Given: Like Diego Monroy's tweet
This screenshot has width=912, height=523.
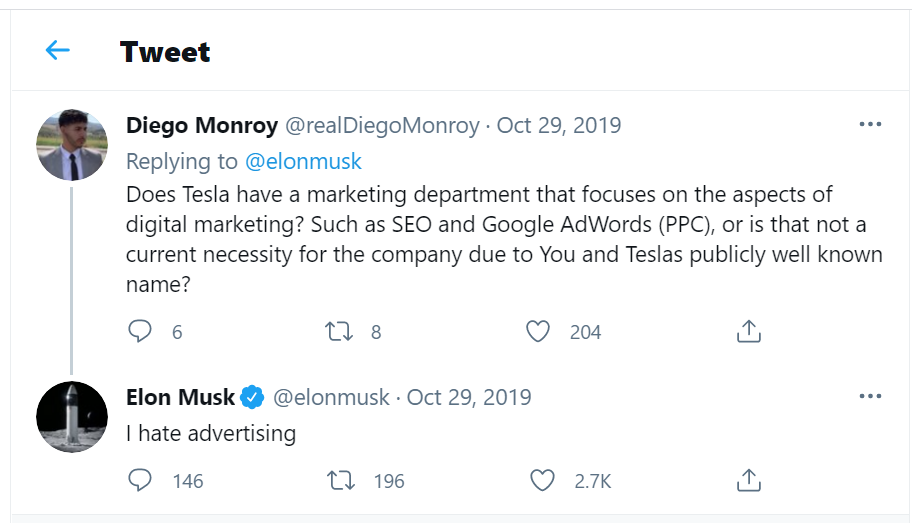Looking at the screenshot, I should (538, 331).
